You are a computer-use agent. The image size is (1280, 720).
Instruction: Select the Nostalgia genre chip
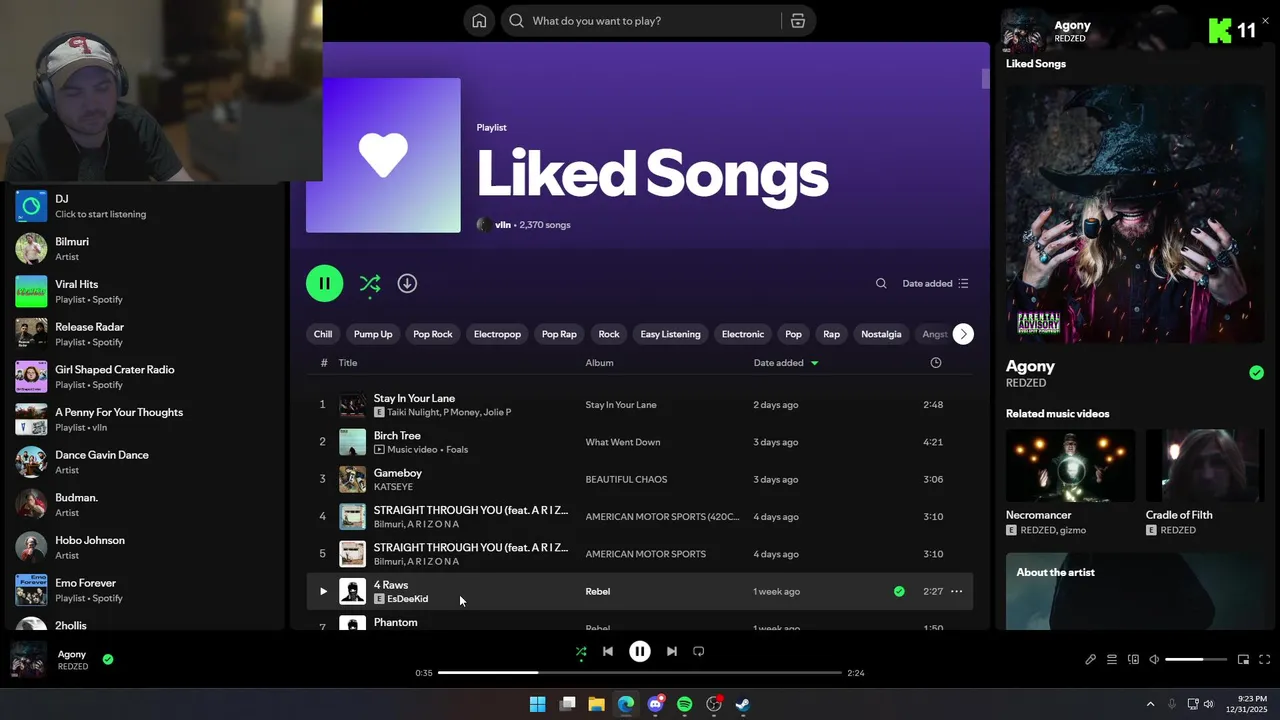click(x=881, y=334)
